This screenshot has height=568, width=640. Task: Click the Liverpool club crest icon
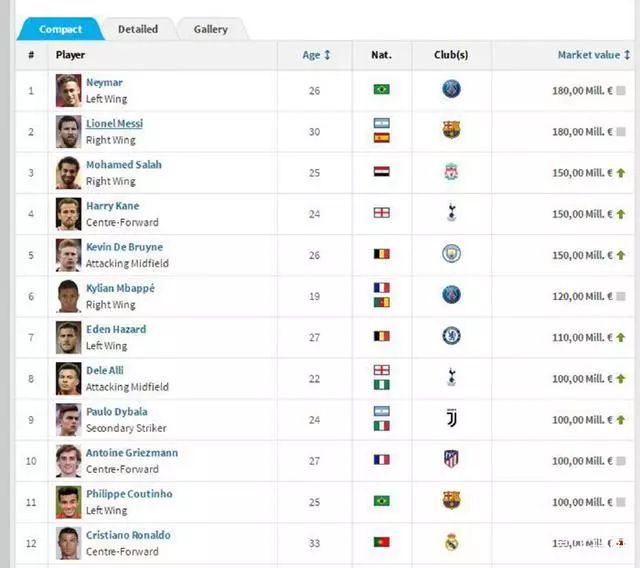click(x=451, y=172)
